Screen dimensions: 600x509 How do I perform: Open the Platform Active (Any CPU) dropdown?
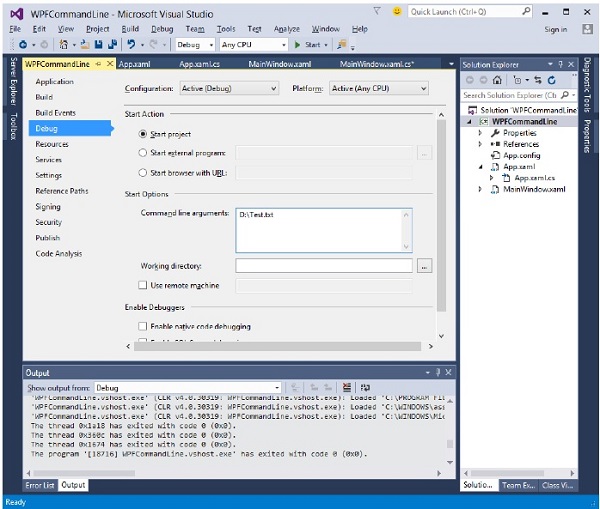(x=378, y=88)
